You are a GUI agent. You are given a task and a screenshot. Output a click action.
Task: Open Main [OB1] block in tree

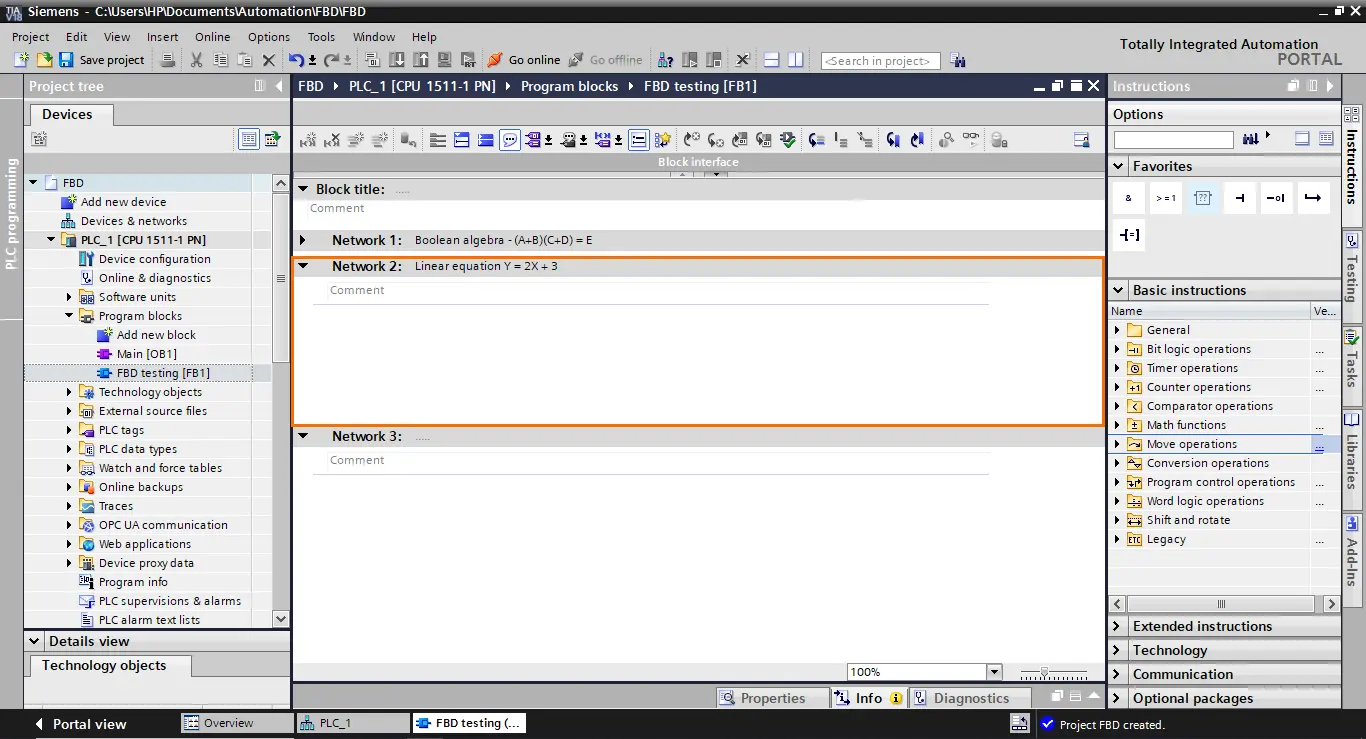(x=146, y=354)
